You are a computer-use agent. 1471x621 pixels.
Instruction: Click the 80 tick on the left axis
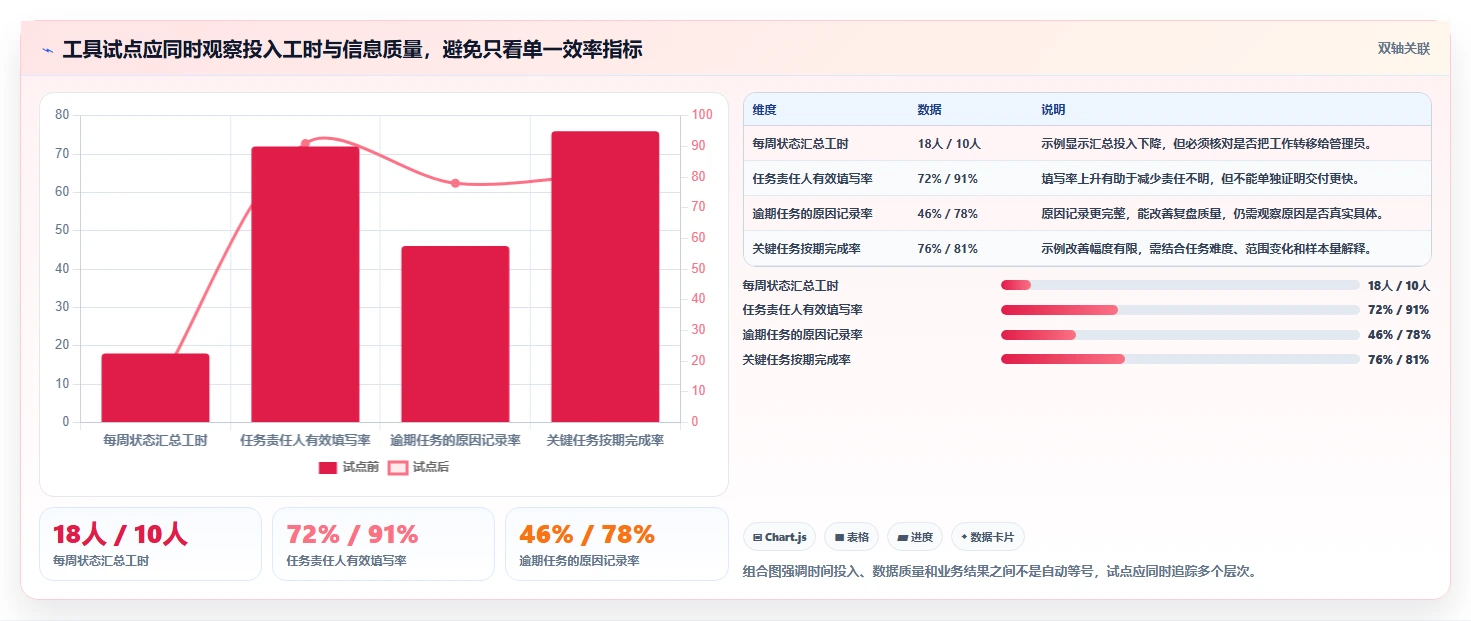[x=62, y=115]
